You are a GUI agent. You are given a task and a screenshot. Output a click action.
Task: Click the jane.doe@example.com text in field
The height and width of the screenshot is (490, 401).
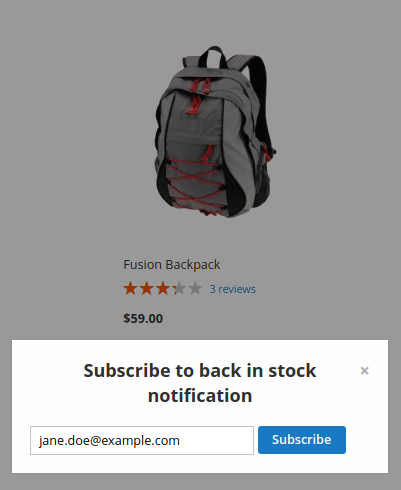(109, 441)
